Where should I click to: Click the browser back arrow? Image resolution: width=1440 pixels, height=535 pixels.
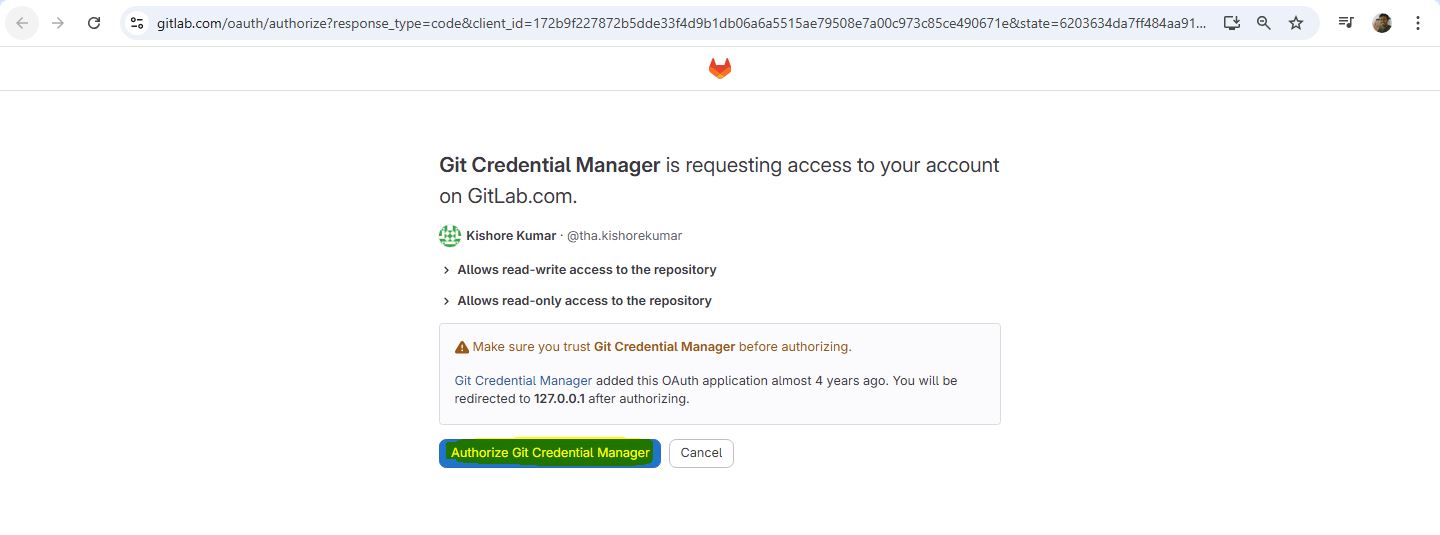[x=22, y=23]
